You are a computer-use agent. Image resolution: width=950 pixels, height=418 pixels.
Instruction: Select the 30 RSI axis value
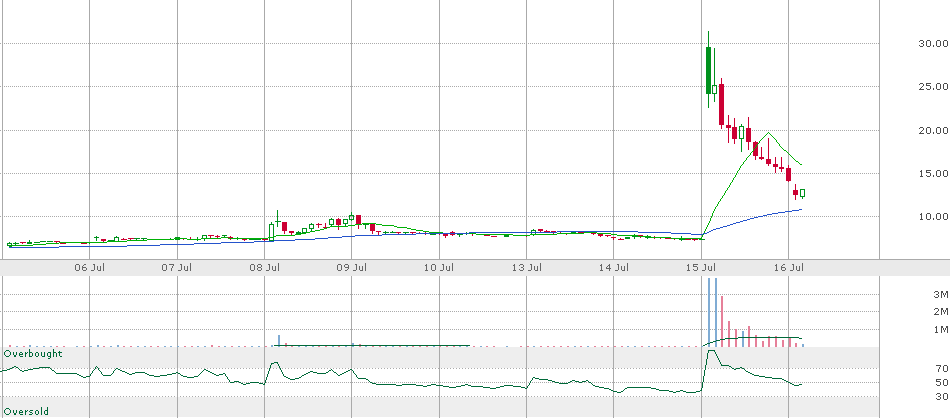point(942,397)
